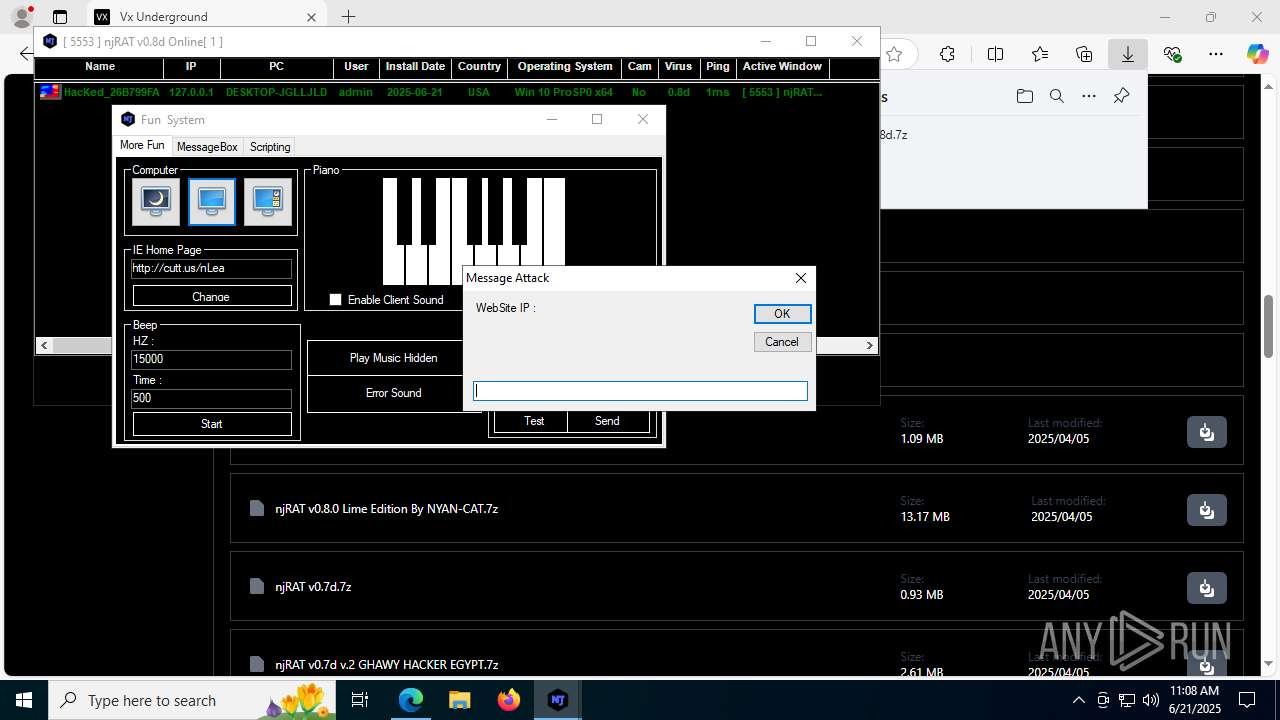Click the Install Date column header
Screen dimensions: 1280x720
(x=415, y=67)
